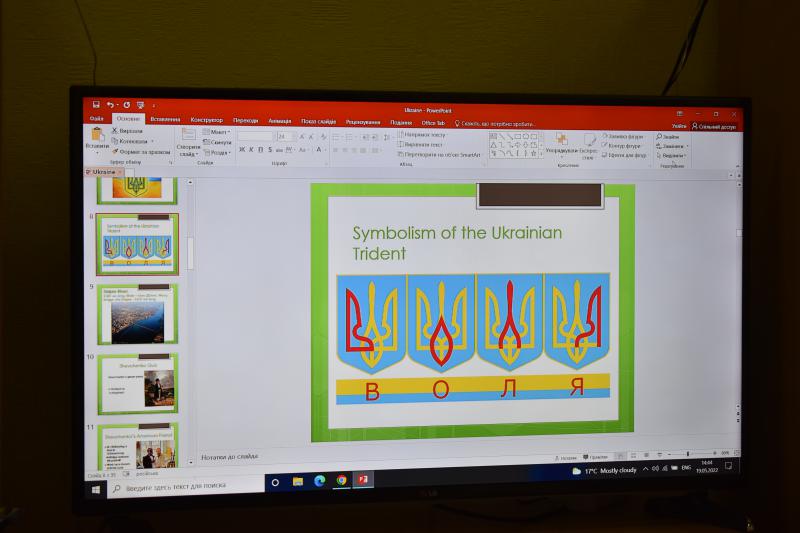Undo the last action

click(110, 105)
